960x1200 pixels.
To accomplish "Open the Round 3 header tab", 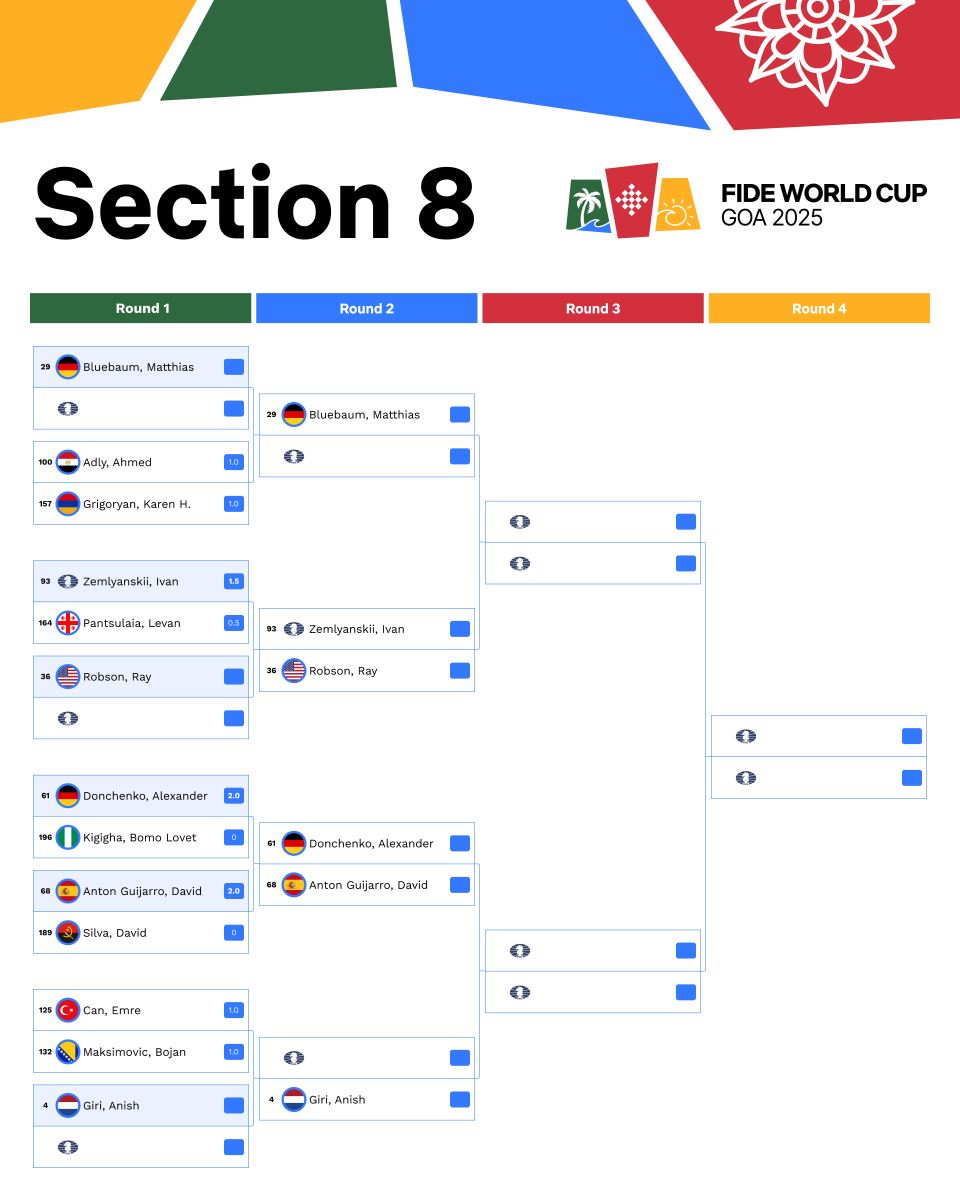I will click(x=593, y=308).
